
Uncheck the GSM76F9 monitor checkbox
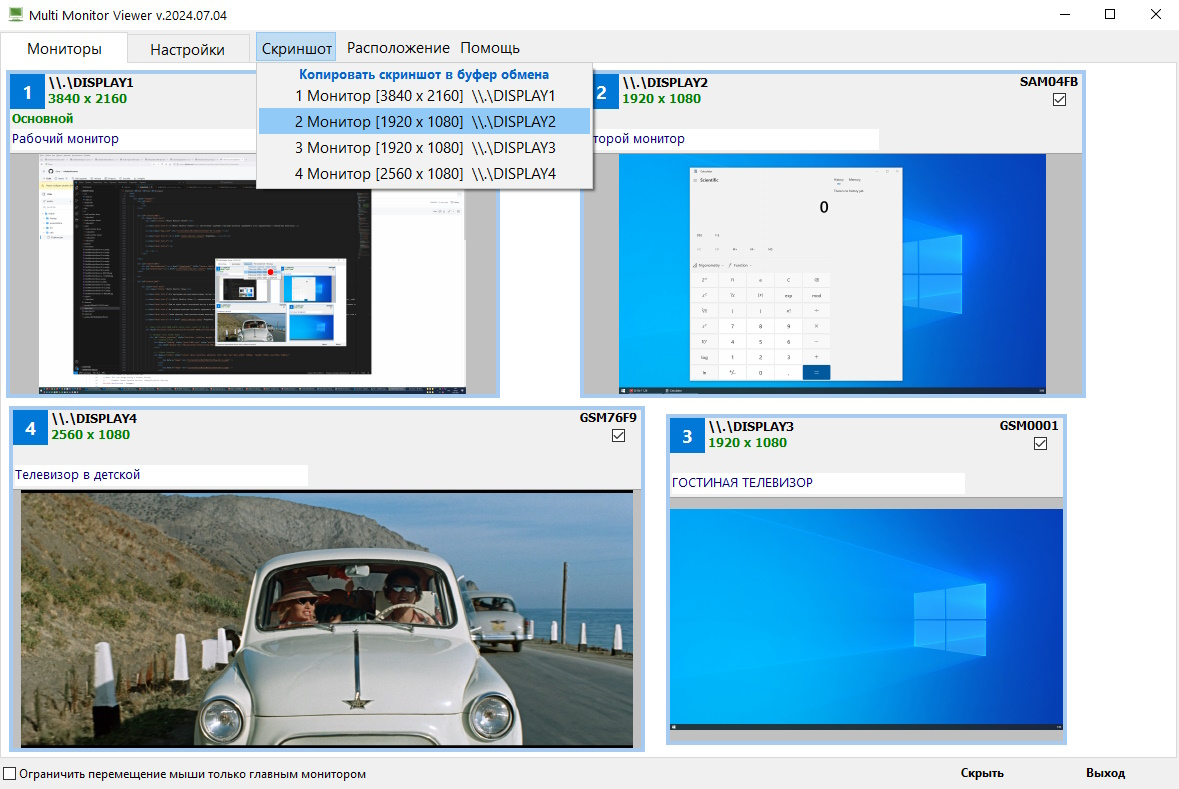coord(618,436)
